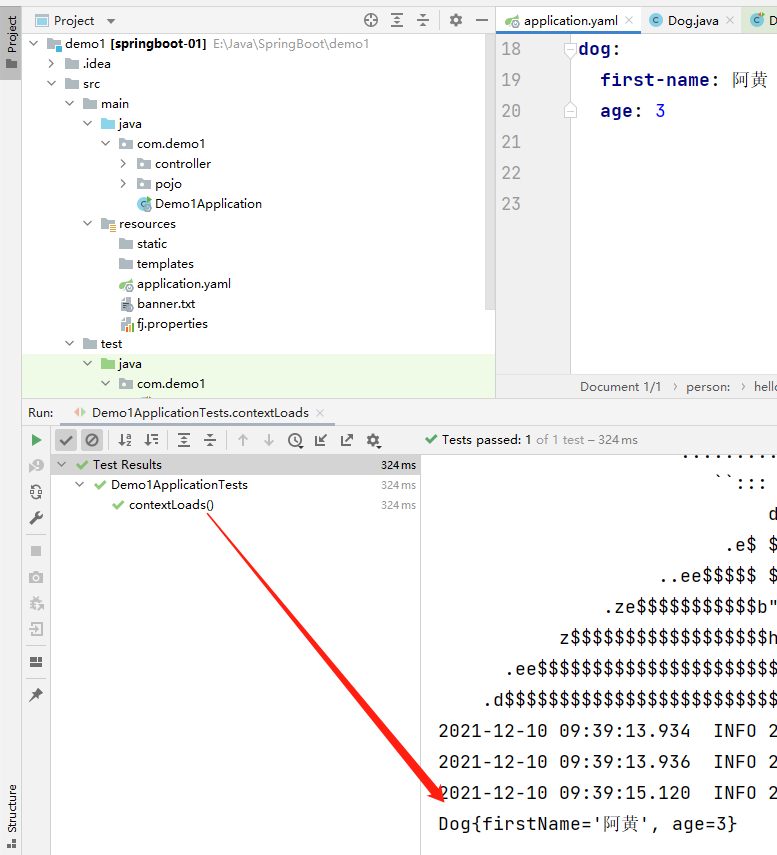Click person: breadcrumb in editor

708,387
